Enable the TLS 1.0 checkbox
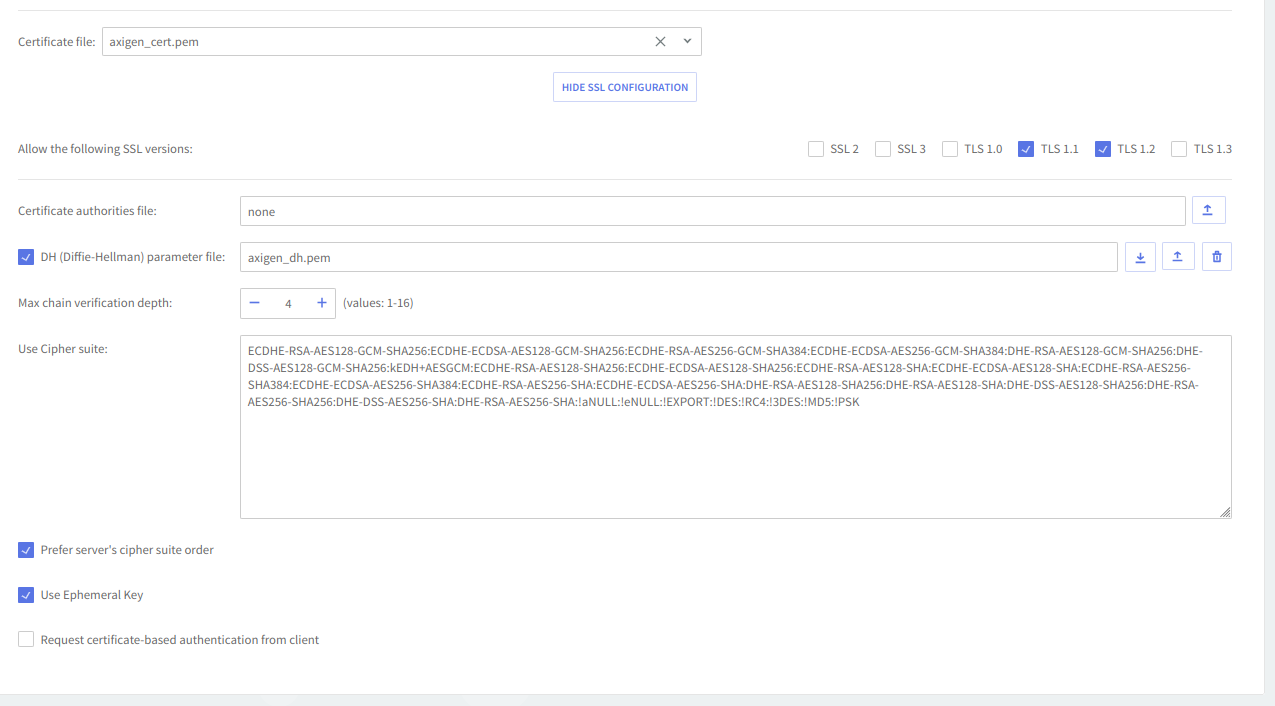The width and height of the screenshot is (1275, 706). (x=950, y=149)
